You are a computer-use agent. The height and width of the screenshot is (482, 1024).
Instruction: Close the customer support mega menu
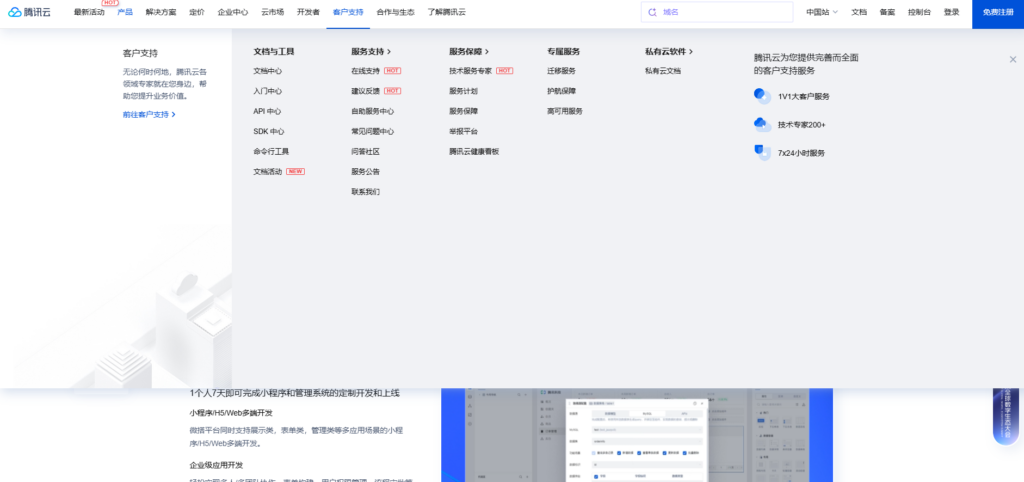(x=1013, y=59)
